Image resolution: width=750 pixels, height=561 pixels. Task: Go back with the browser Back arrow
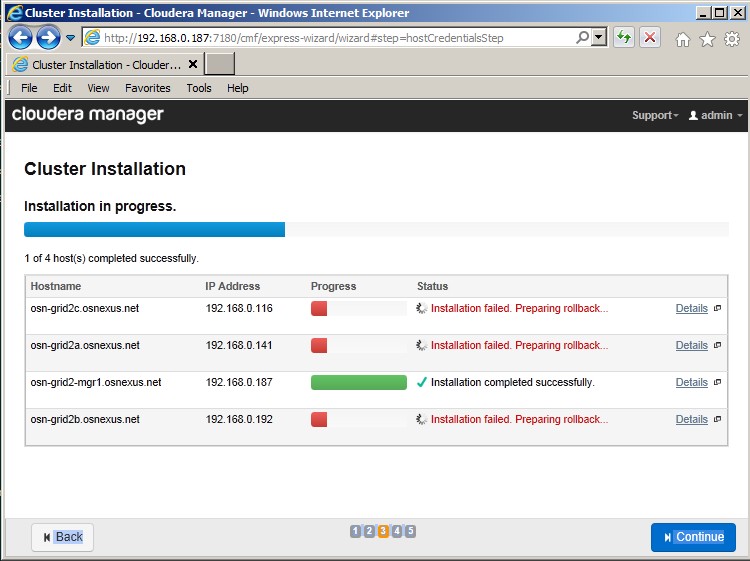[x=21, y=37]
